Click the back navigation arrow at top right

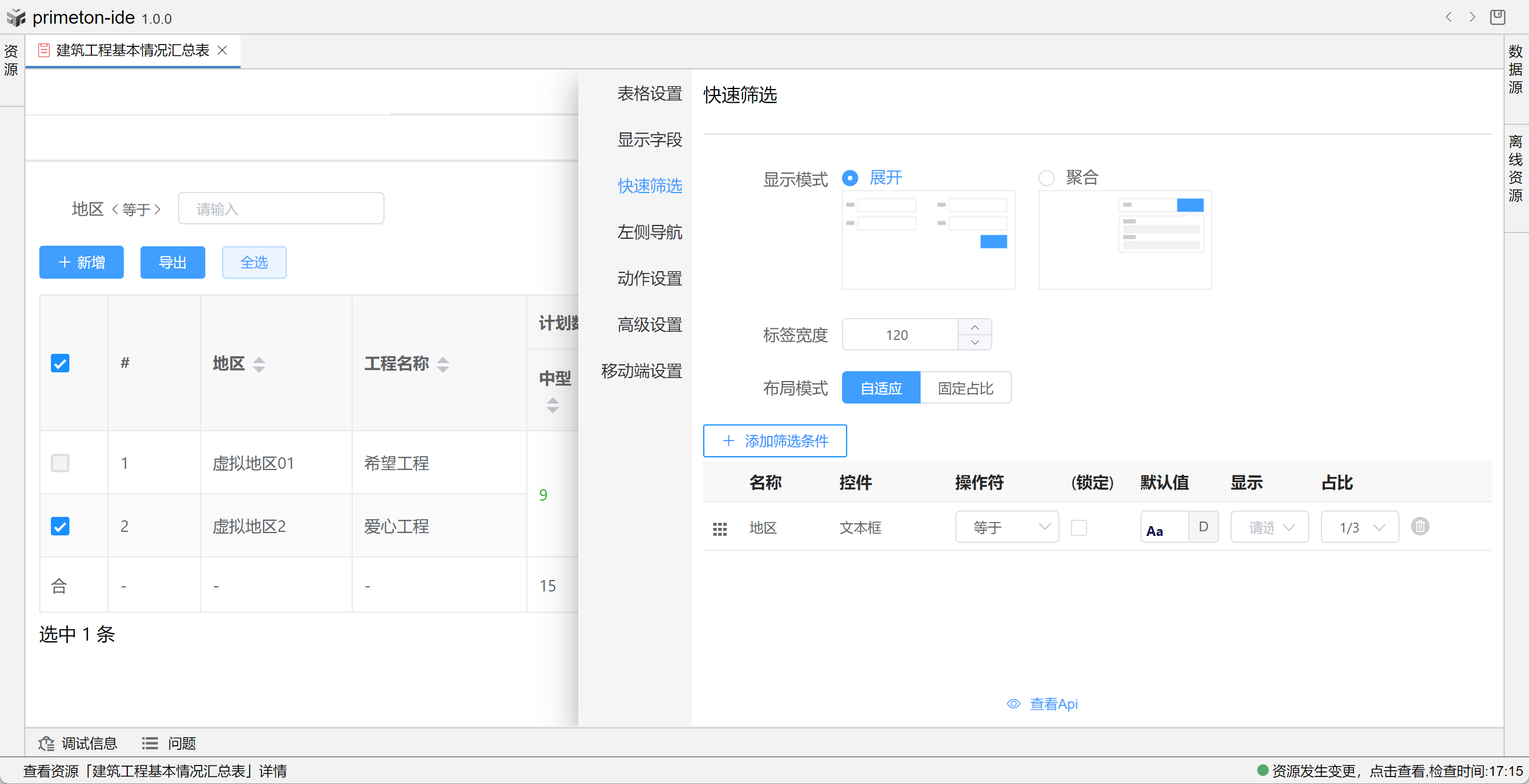[x=1449, y=17]
